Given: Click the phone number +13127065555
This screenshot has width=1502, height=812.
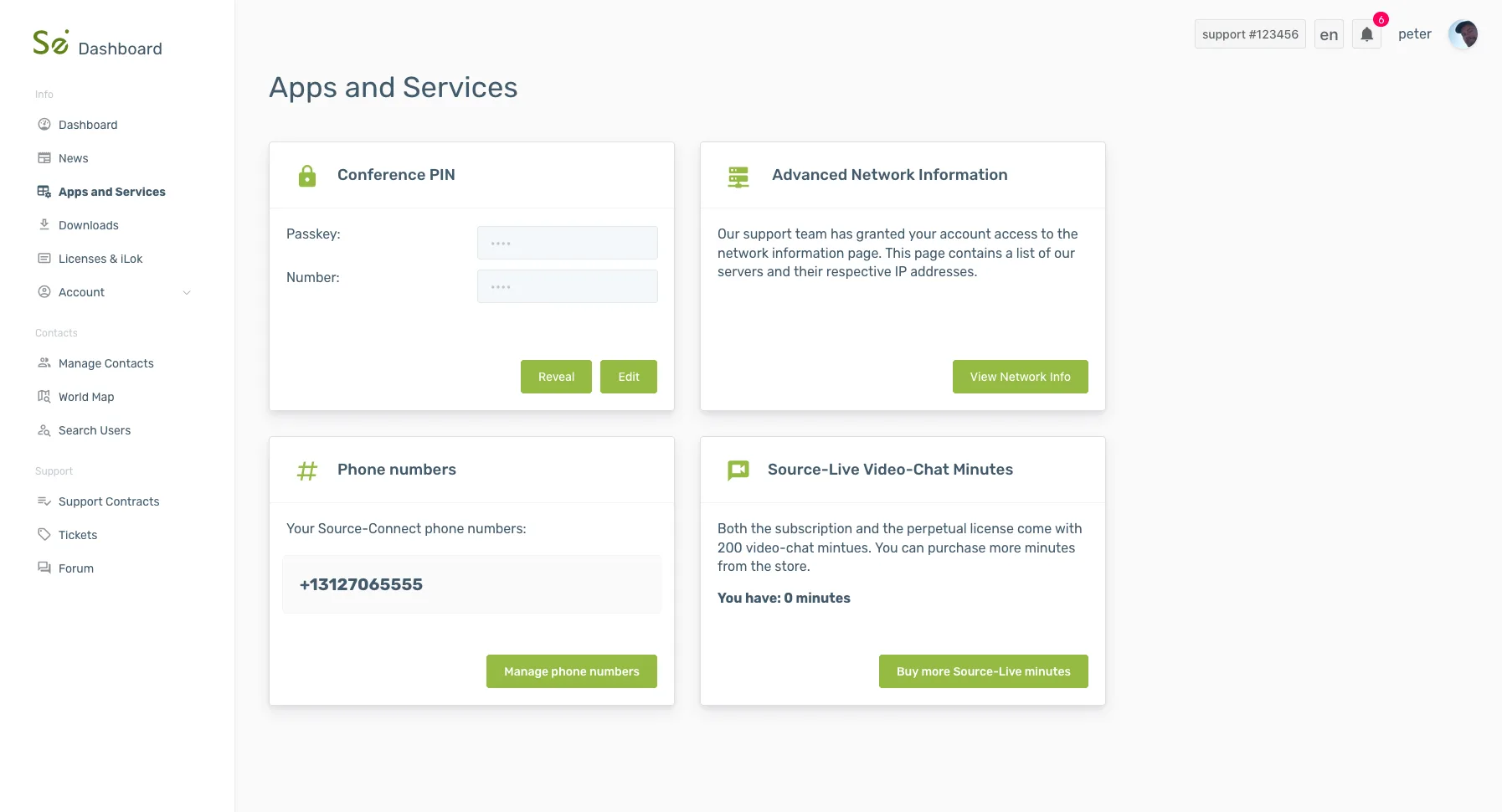Looking at the screenshot, I should coord(361,584).
